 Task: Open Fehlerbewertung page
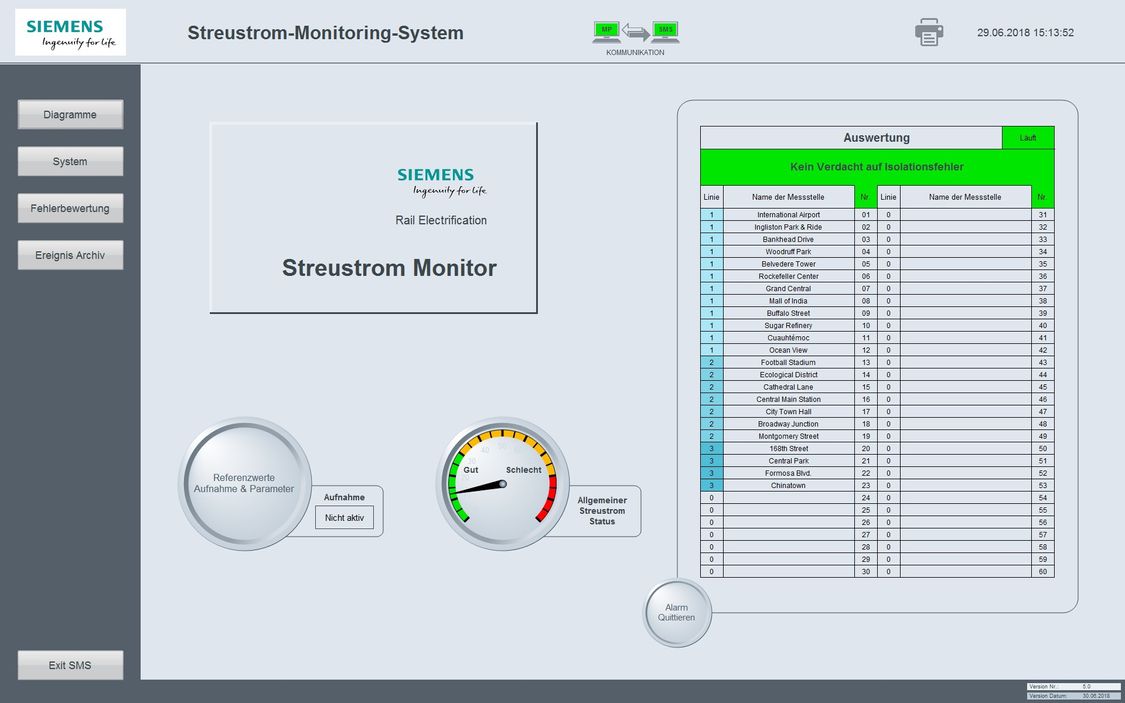[x=70, y=208]
